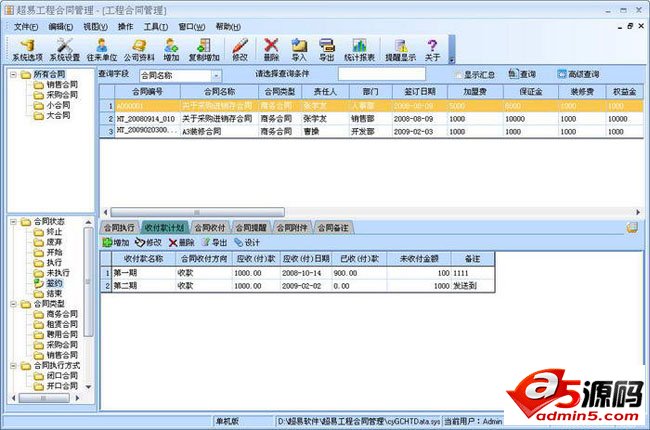Open the 视图 menu
Screen dimensions: 650x430
pos(95,27)
